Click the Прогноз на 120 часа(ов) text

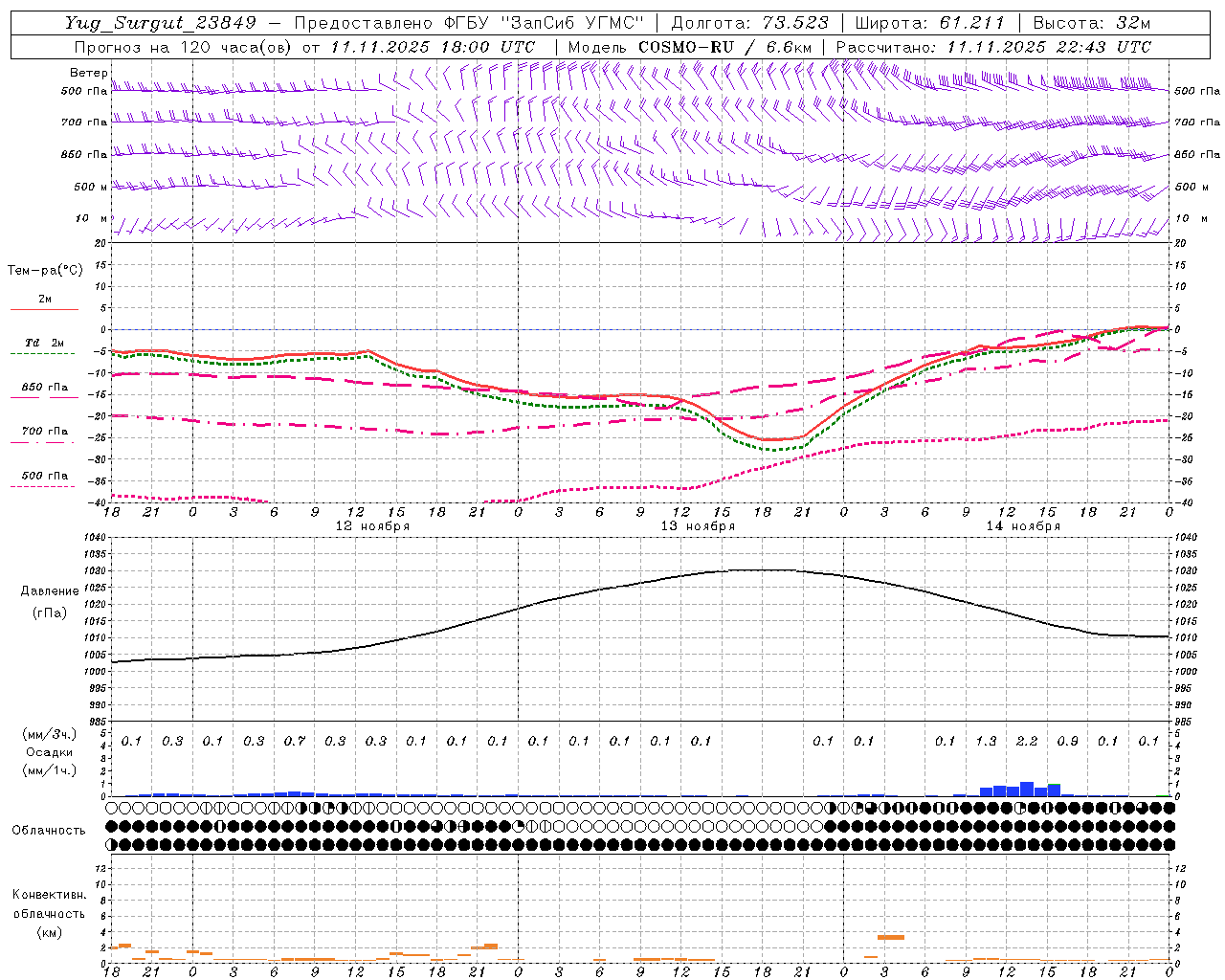point(184,47)
